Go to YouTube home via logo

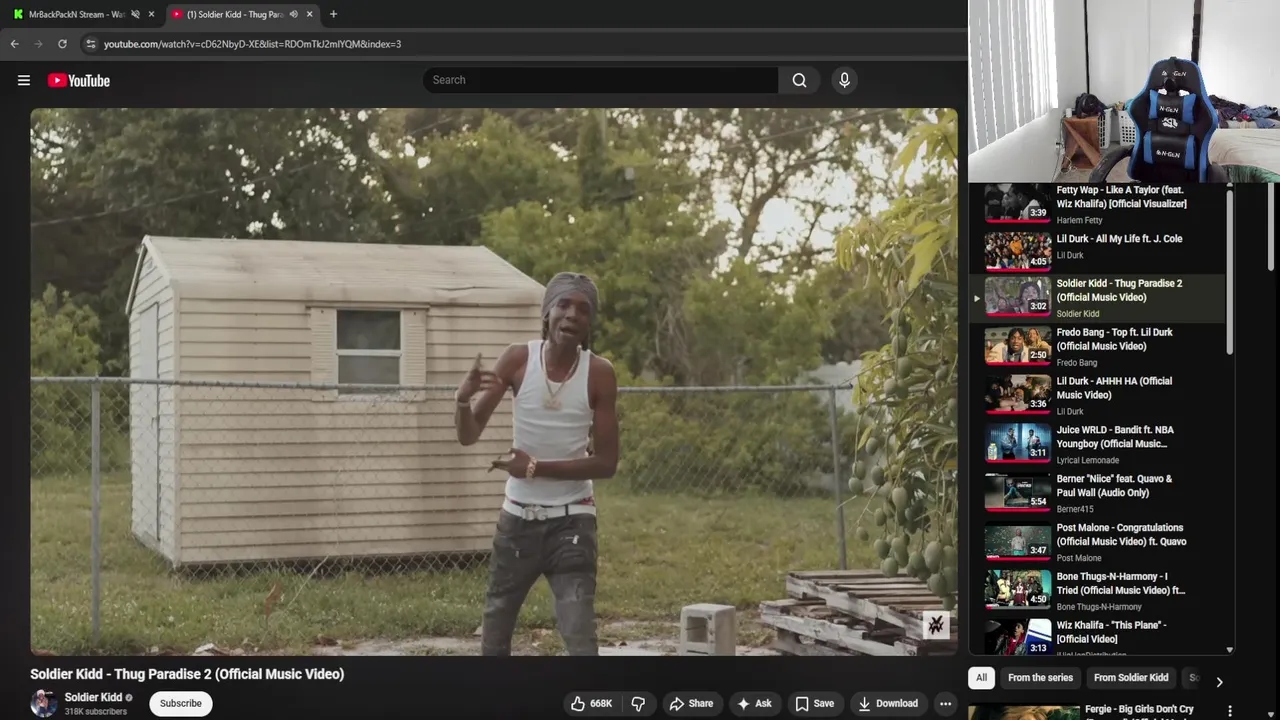(x=79, y=80)
